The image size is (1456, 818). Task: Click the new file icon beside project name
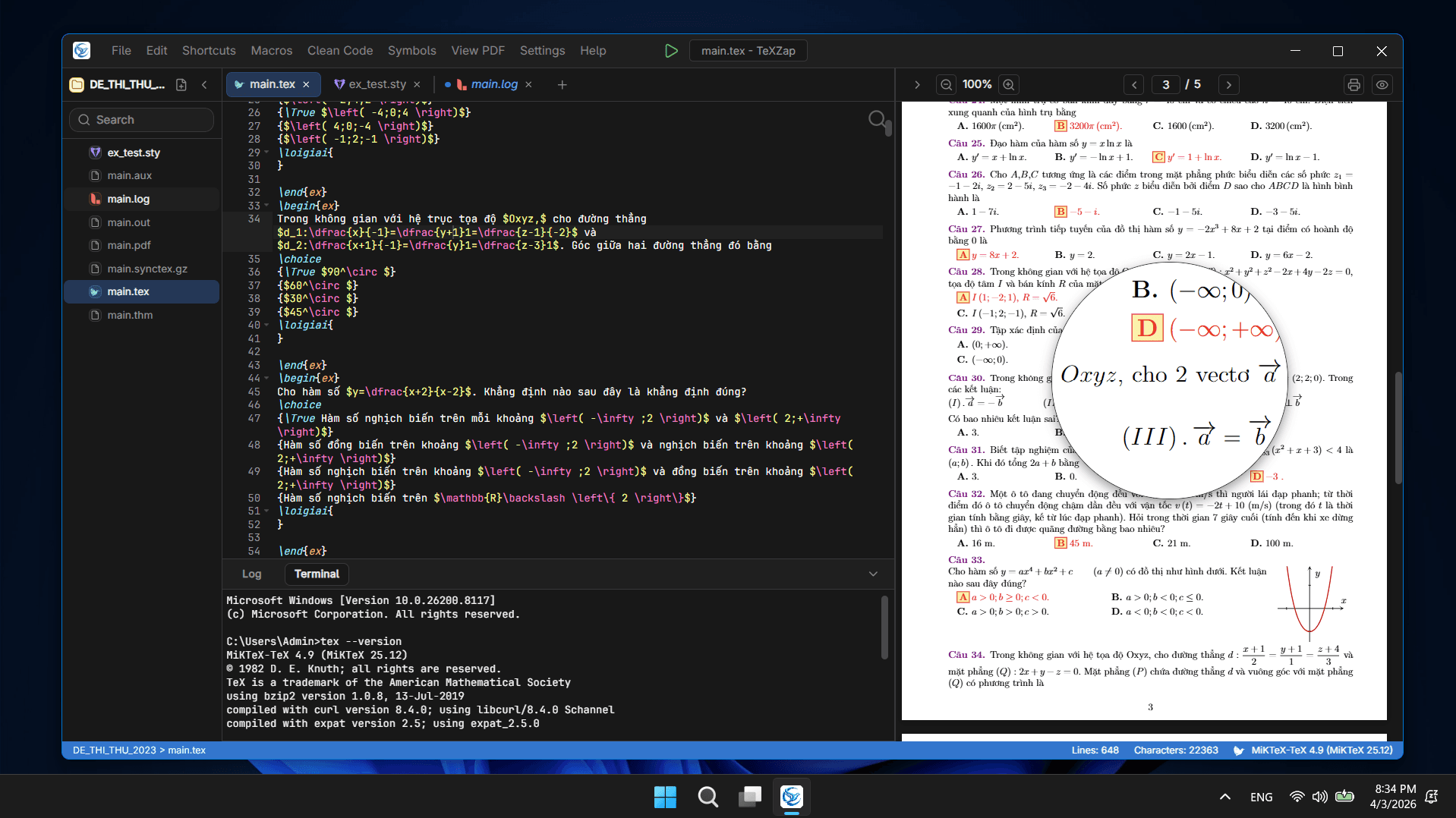point(181,84)
